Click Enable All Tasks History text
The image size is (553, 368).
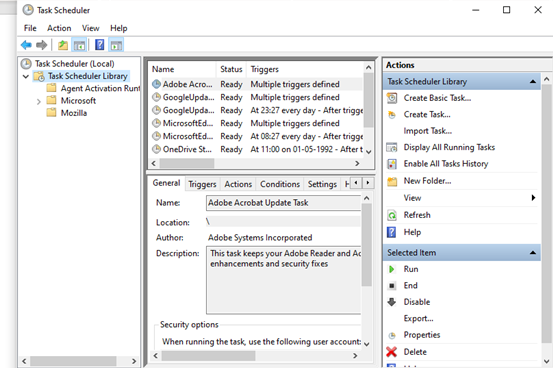[446, 164]
